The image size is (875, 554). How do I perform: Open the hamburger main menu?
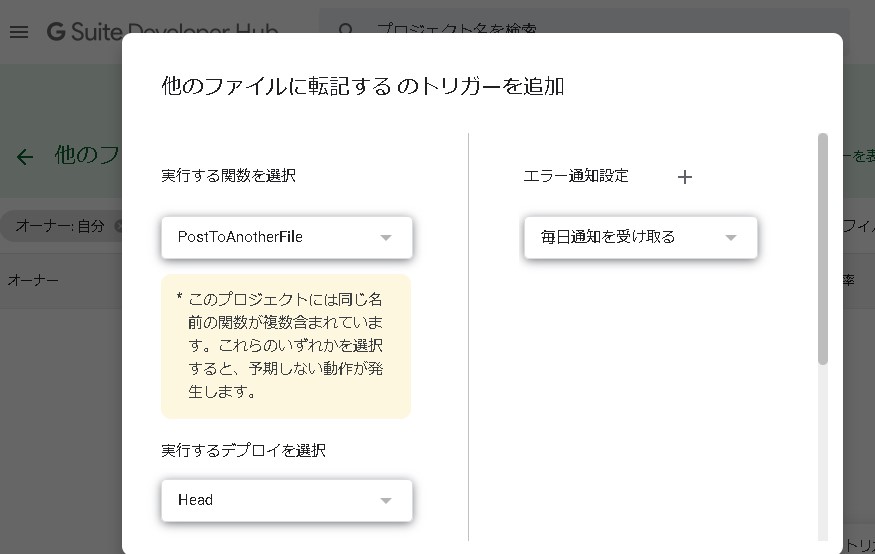(18, 32)
